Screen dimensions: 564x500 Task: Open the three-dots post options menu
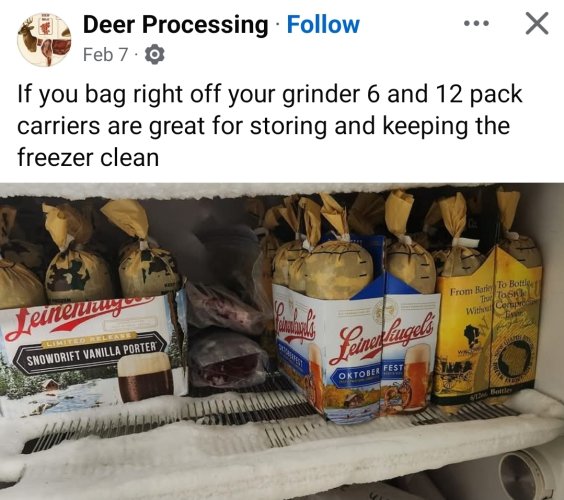(476, 24)
